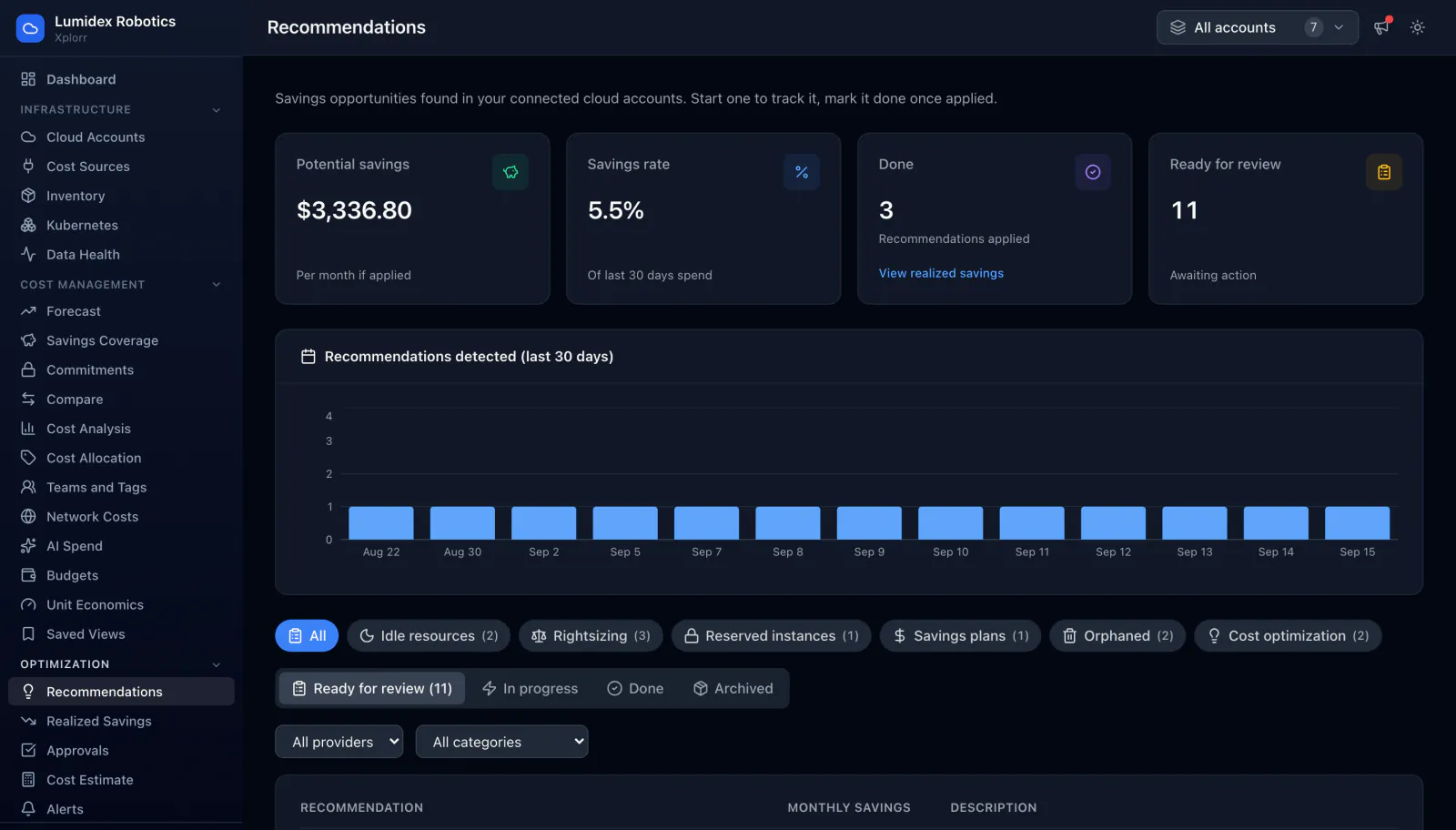Filter by Idle resources (2)
Image resolution: width=1456 pixels, height=830 pixels.
click(429, 636)
